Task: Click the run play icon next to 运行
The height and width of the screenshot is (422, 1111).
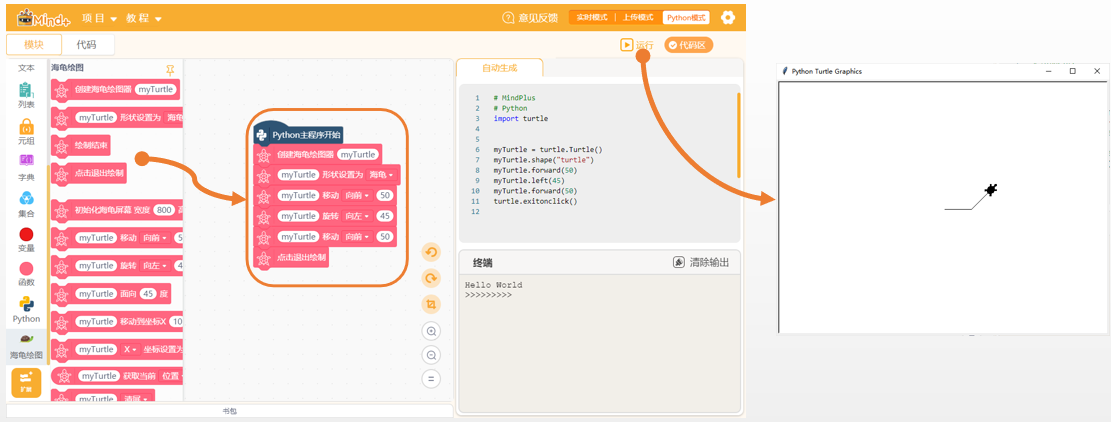Action: pos(626,45)
